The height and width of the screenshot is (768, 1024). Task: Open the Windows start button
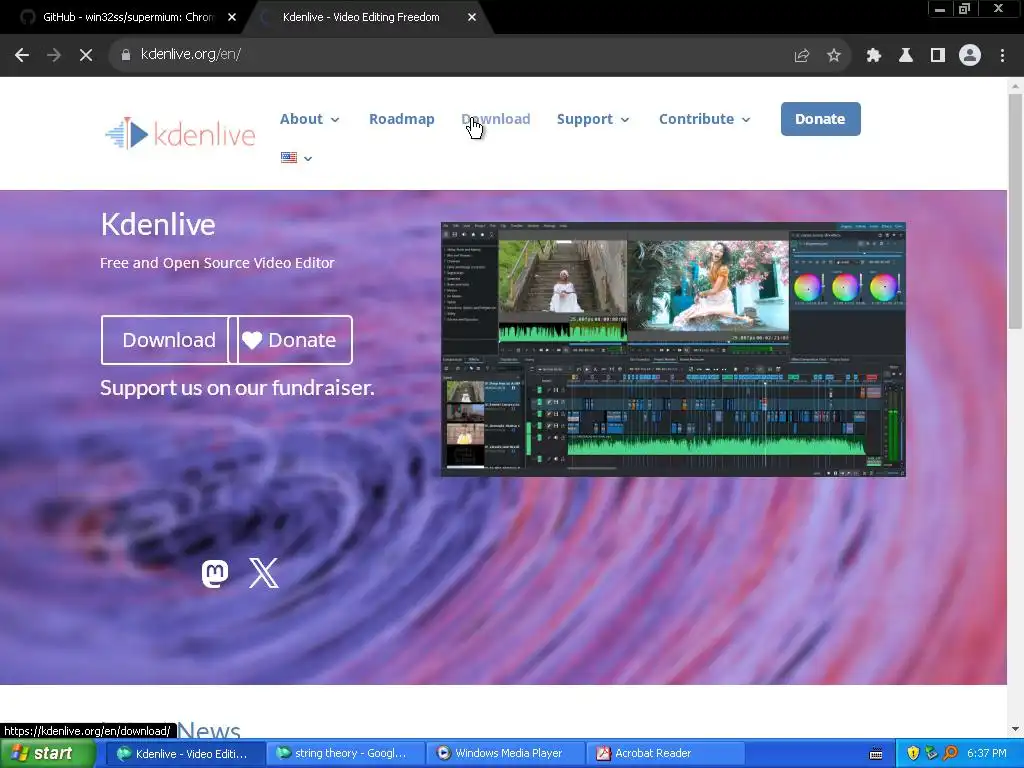[46, 753]
